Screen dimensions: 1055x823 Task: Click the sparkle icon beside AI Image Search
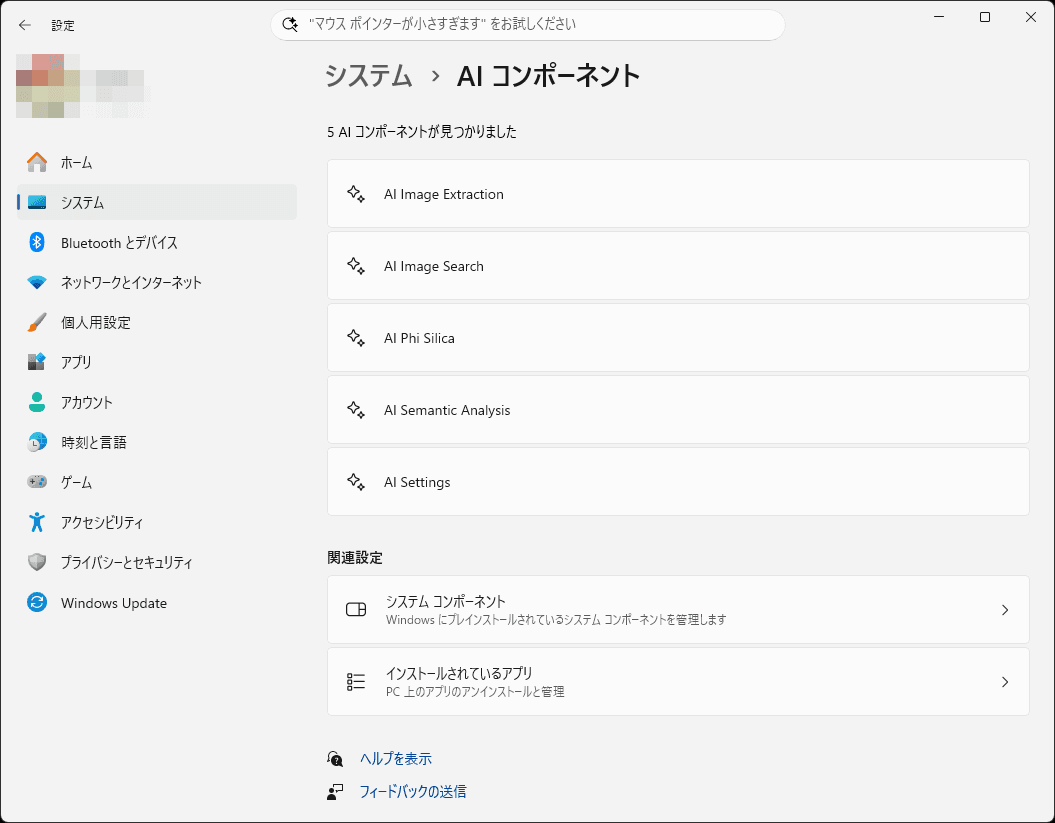[356, 266]
